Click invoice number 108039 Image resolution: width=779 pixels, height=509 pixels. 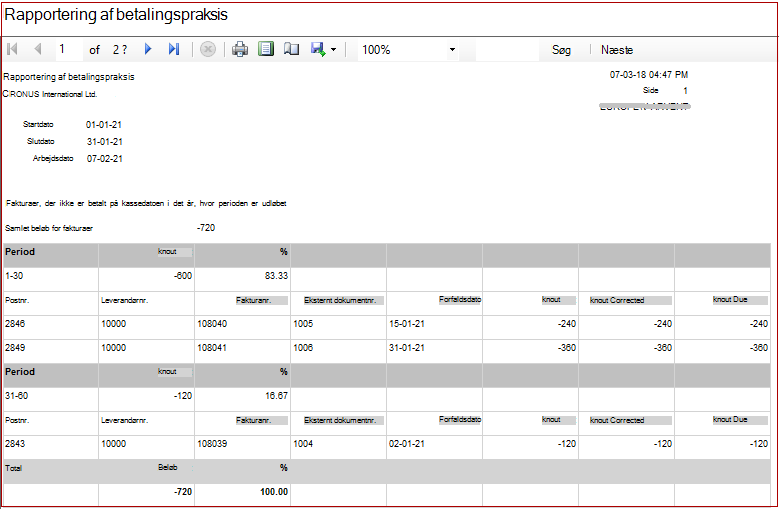[x=212, y=443]
